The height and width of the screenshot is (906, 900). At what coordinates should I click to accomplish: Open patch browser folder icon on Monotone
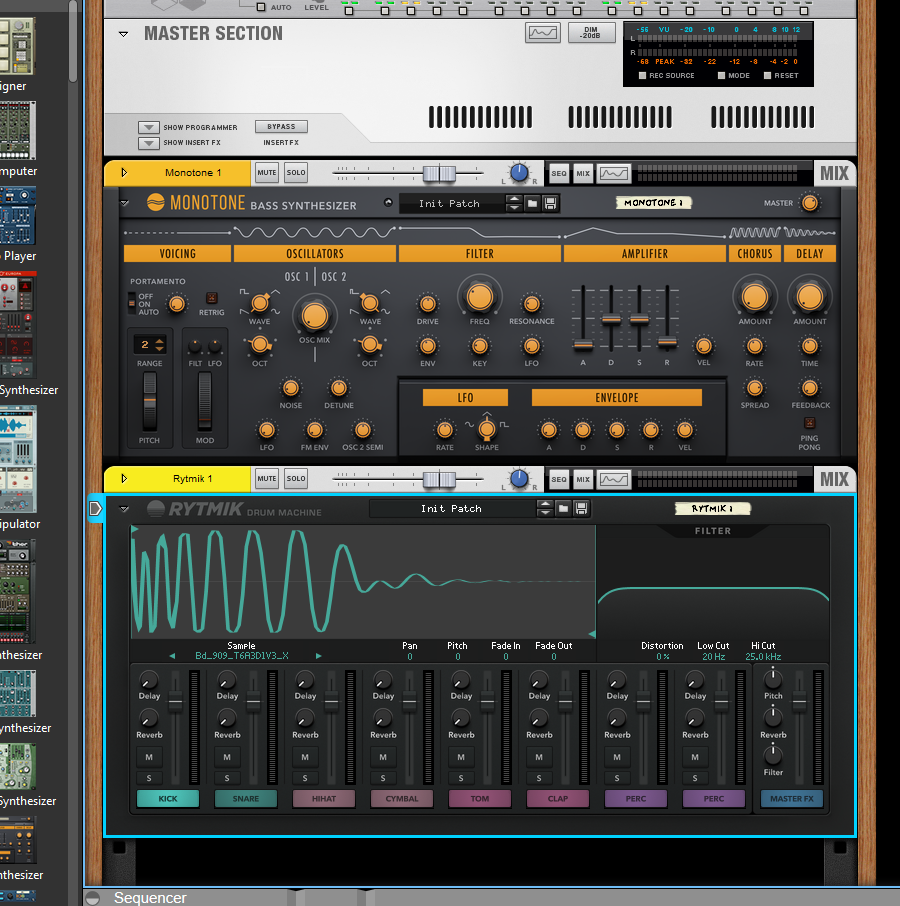(x=532, y=203)
